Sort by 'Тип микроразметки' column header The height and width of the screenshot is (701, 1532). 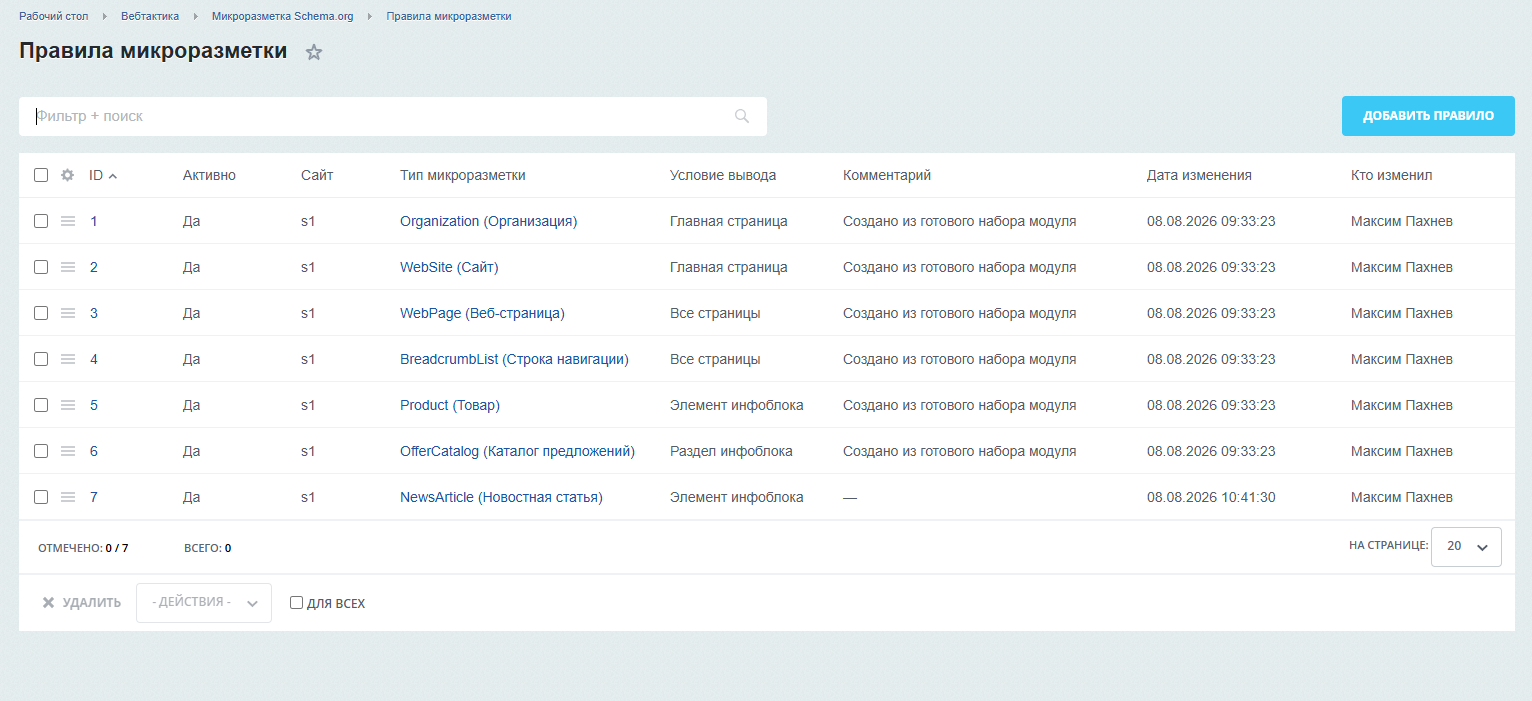(463, 175)
